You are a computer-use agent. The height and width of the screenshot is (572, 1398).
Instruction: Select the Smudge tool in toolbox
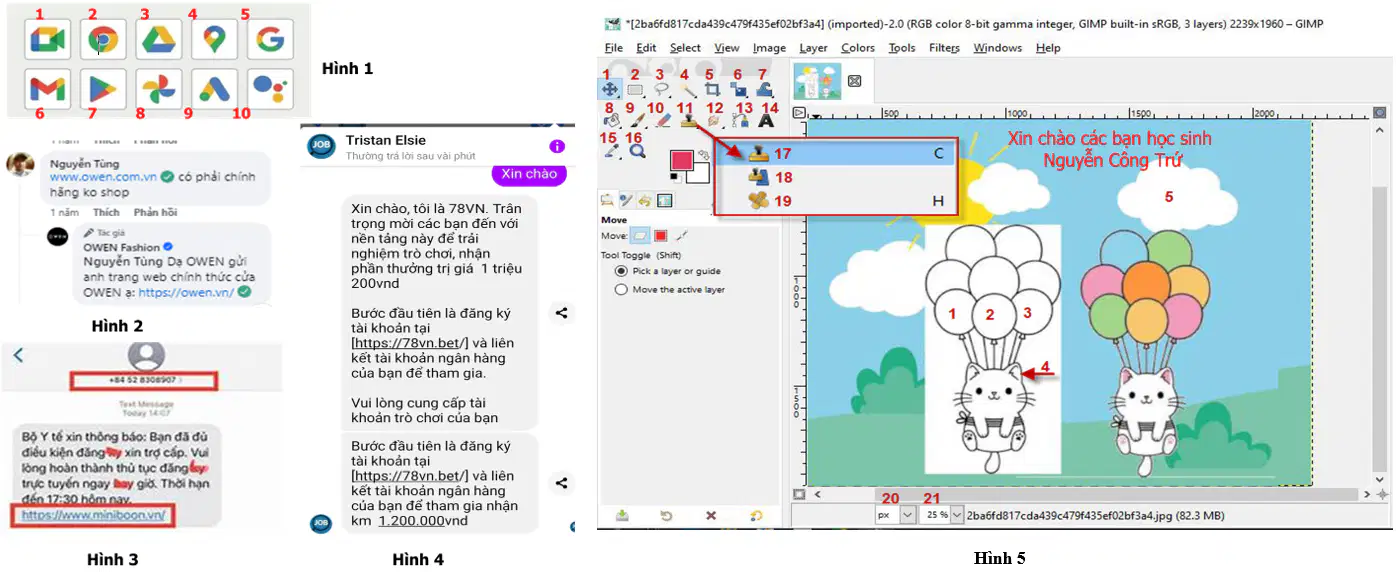(x=714, y=121)
